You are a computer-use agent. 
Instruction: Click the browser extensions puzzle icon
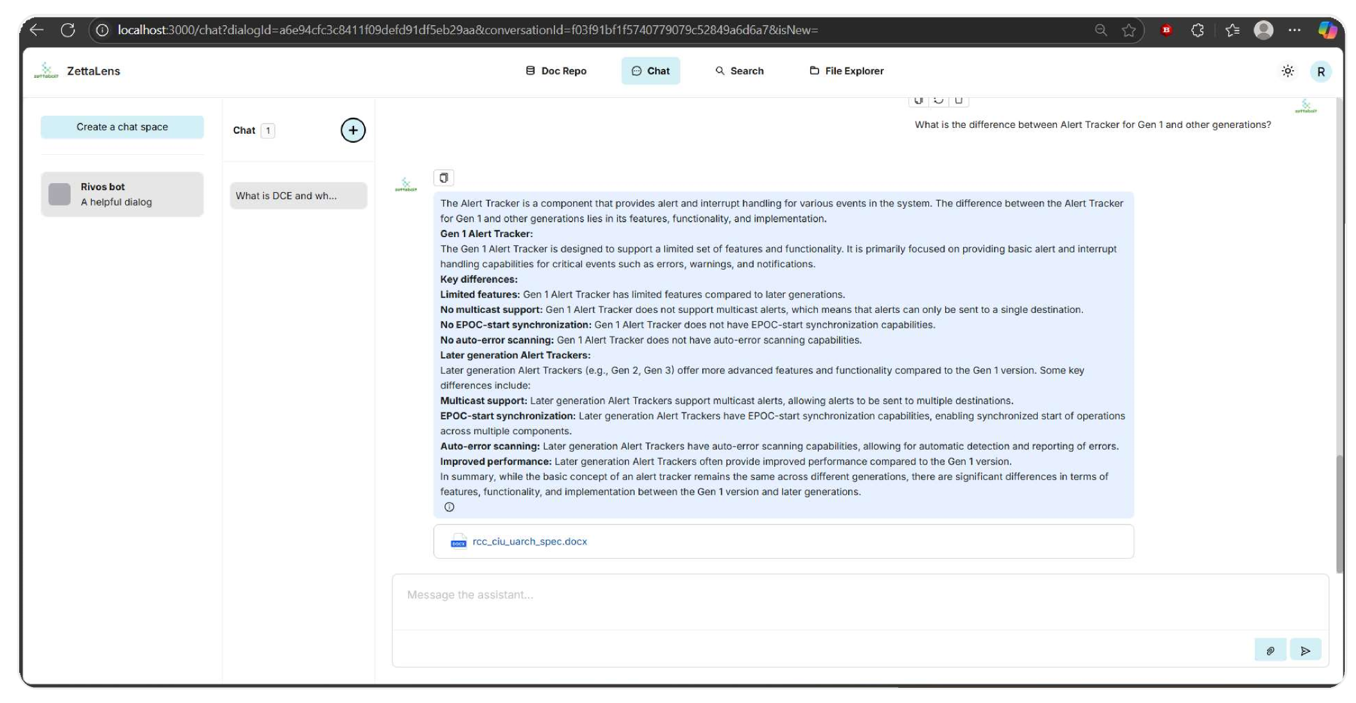(x=1196, y=30)
